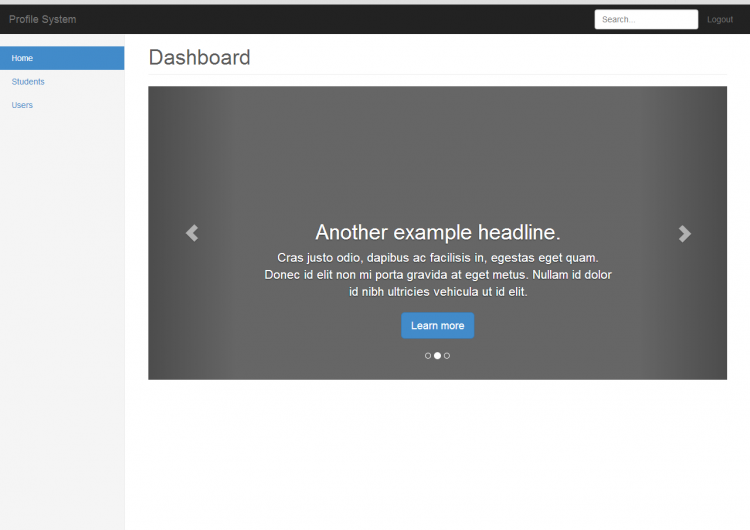Click the Dashboard page heading
This screenshot has height=530, width=750.
click(199, 57)
